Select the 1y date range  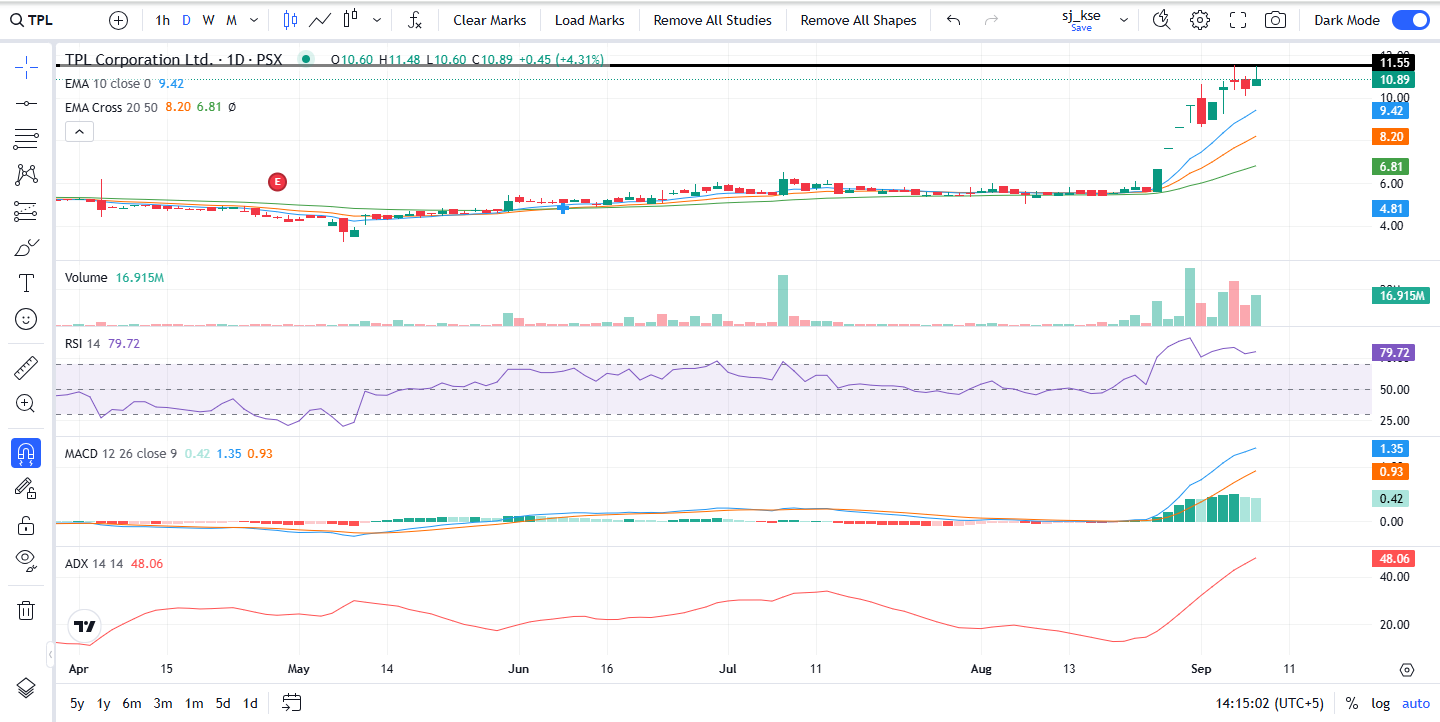pos(103,703)
